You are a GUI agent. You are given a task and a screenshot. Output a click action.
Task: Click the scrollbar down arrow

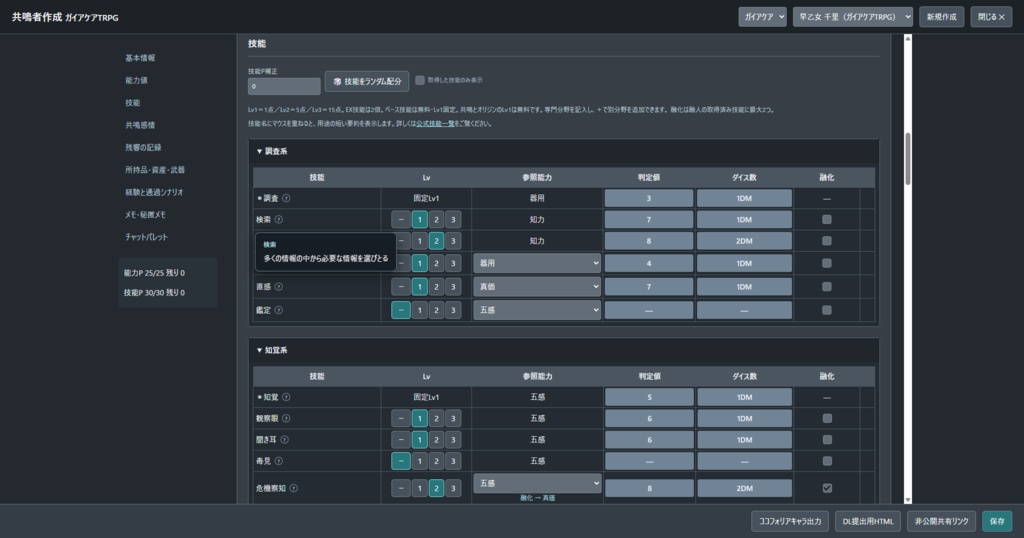[x=907, y=499]
